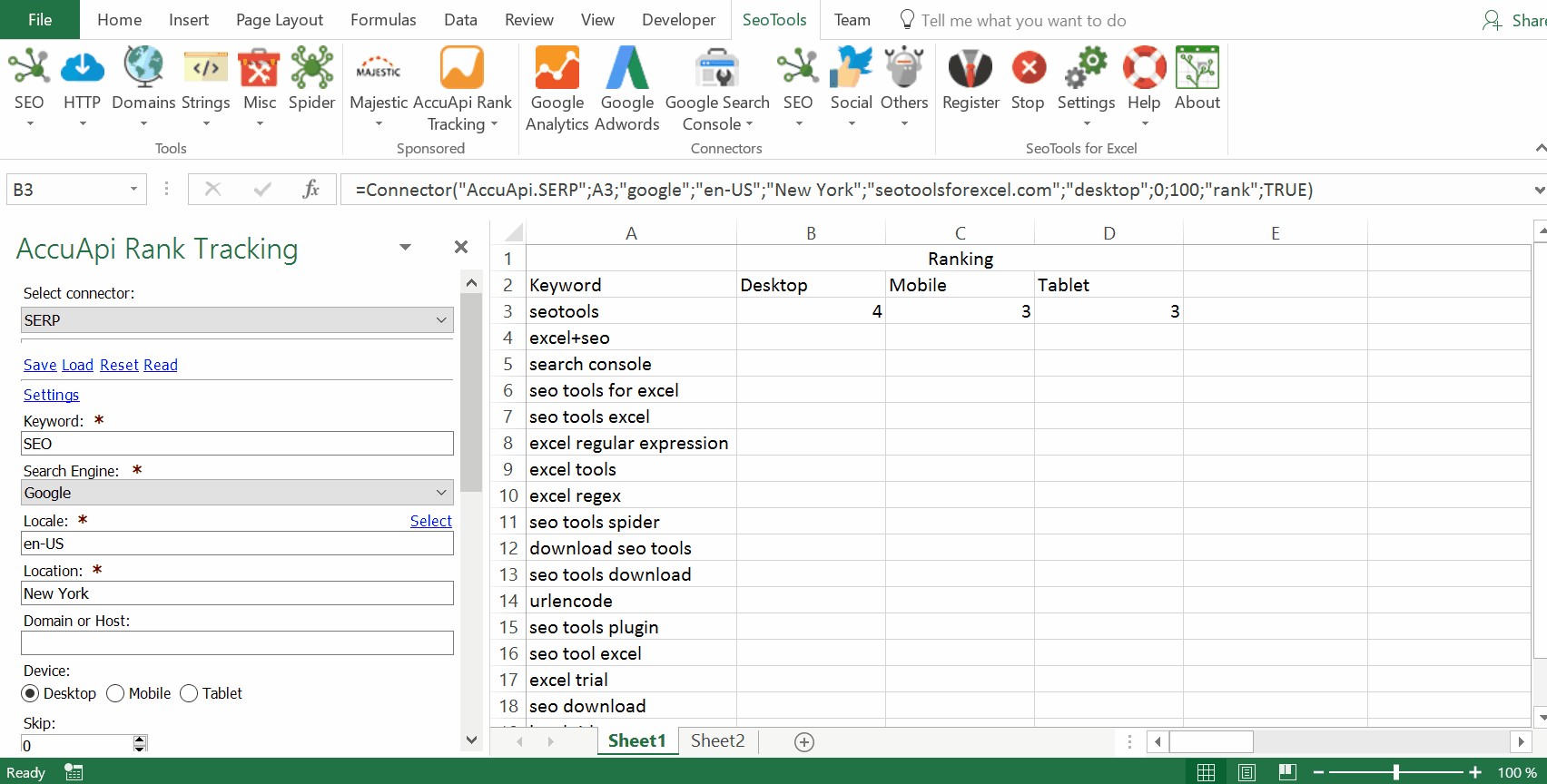Screen dimensions: 1547x784
Task: Open the Select connector SERP dropdown
Action: tap(237, 320)
